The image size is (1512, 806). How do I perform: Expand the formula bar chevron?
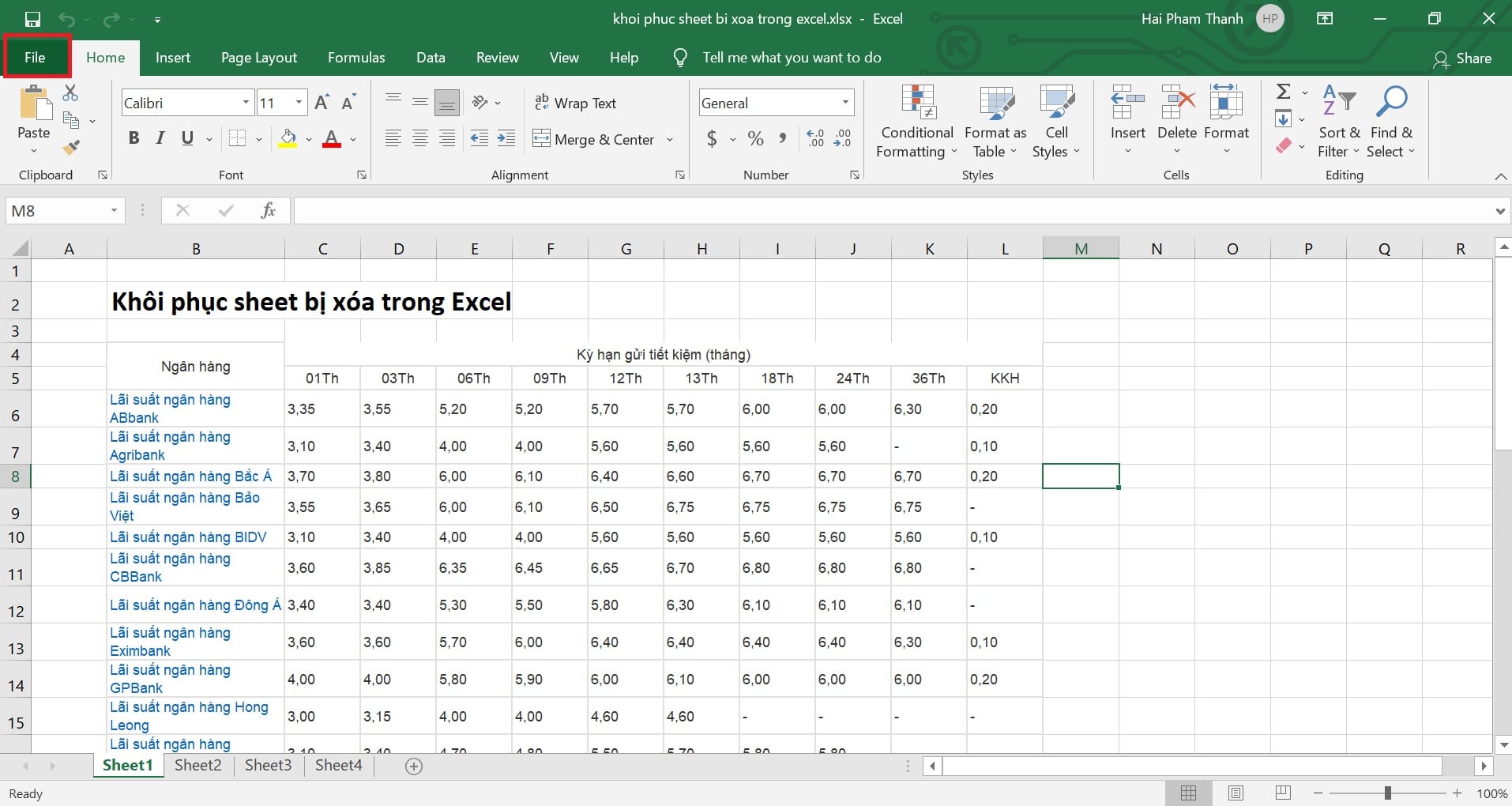[1499, 211]
